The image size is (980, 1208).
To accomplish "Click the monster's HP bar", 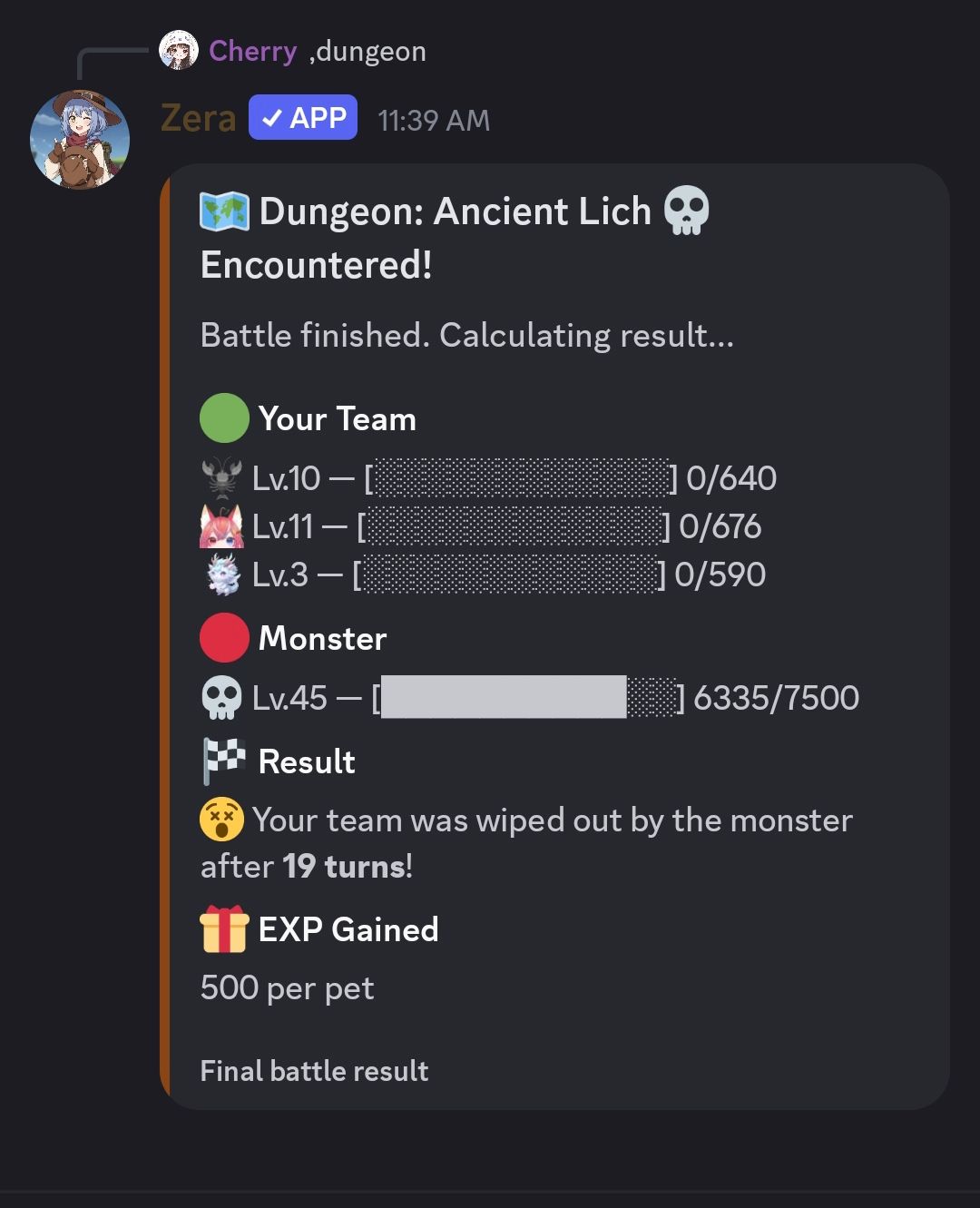I will coord(528,698).
